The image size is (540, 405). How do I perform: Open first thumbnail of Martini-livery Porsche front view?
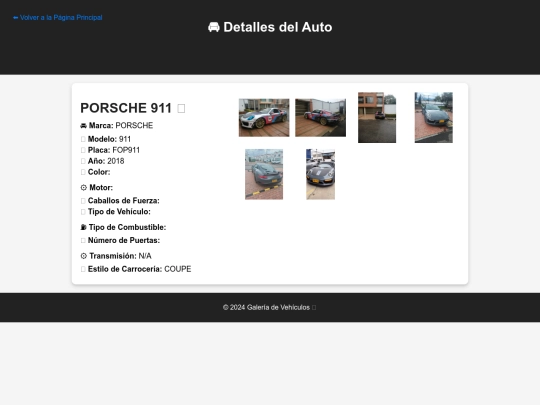pyautogui.click(x=264, y=118)
